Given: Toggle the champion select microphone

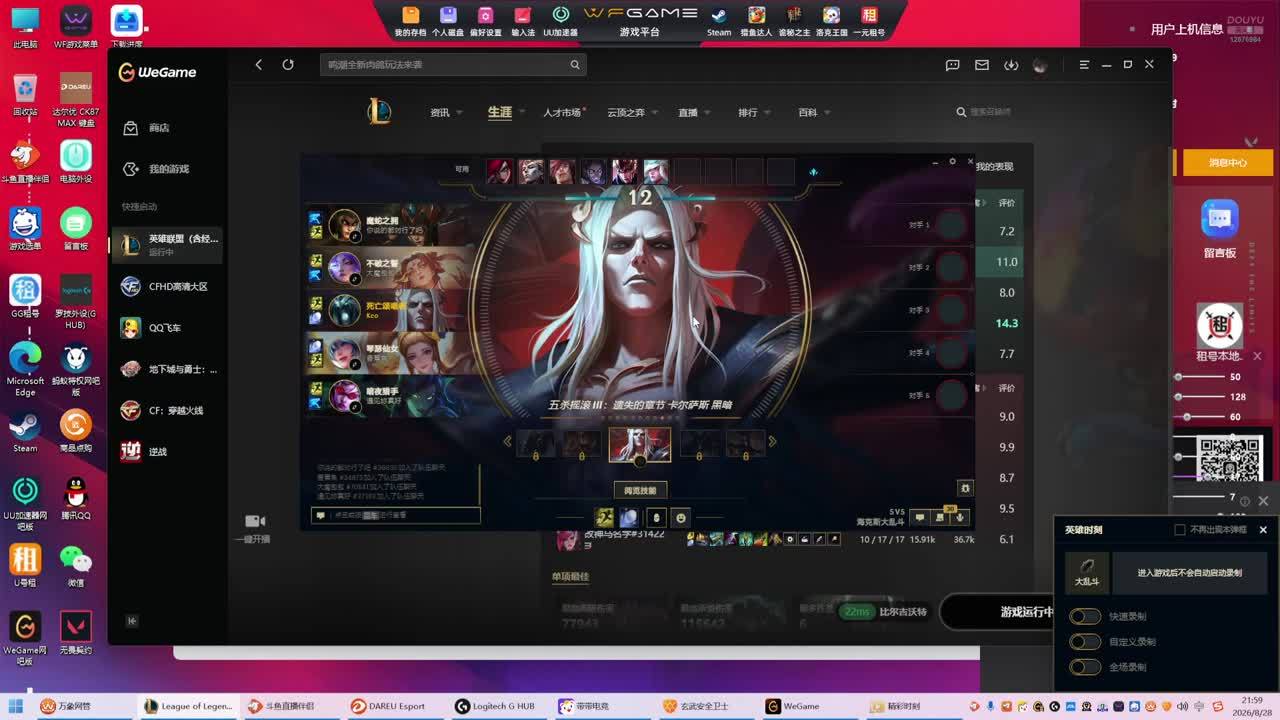Looking at the screenshot, I should (960, 517).
